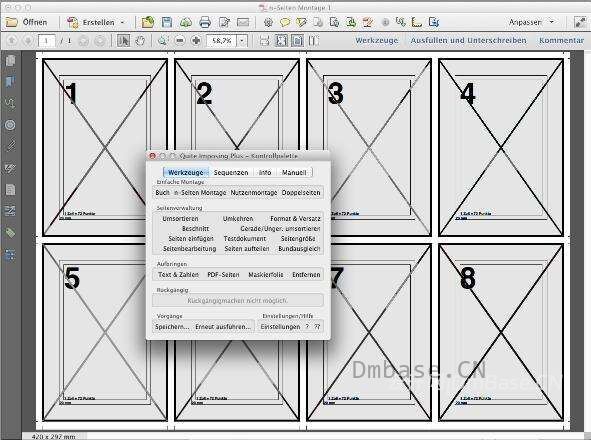Click the plus zoom in button
The image size is (591, 440).
(196, 40)
